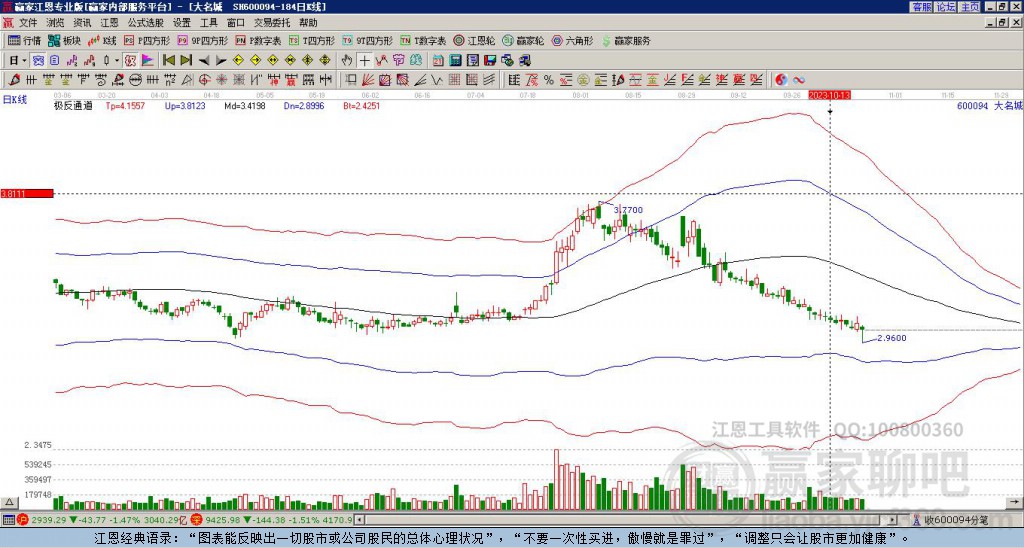Select the zigzag wave line tool
Image resolution: width=1024 pixels, height=548 pixels.
[x=437, y=80]
